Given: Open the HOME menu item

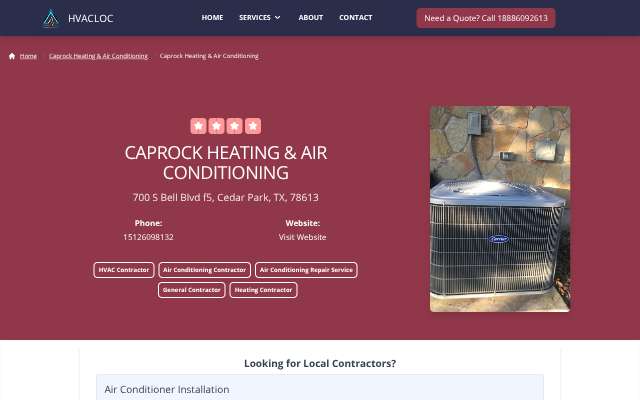Looking at the screenshot, I should [212, 18].
